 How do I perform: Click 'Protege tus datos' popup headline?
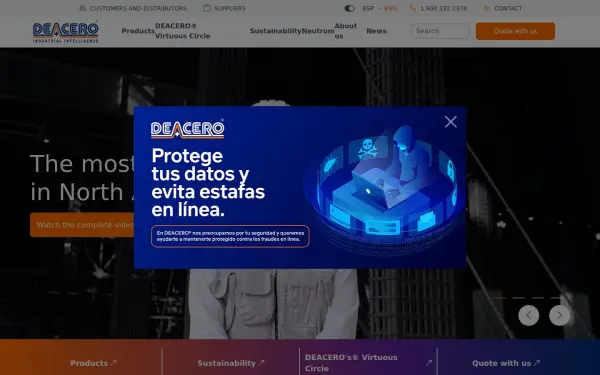pos(208,183)
